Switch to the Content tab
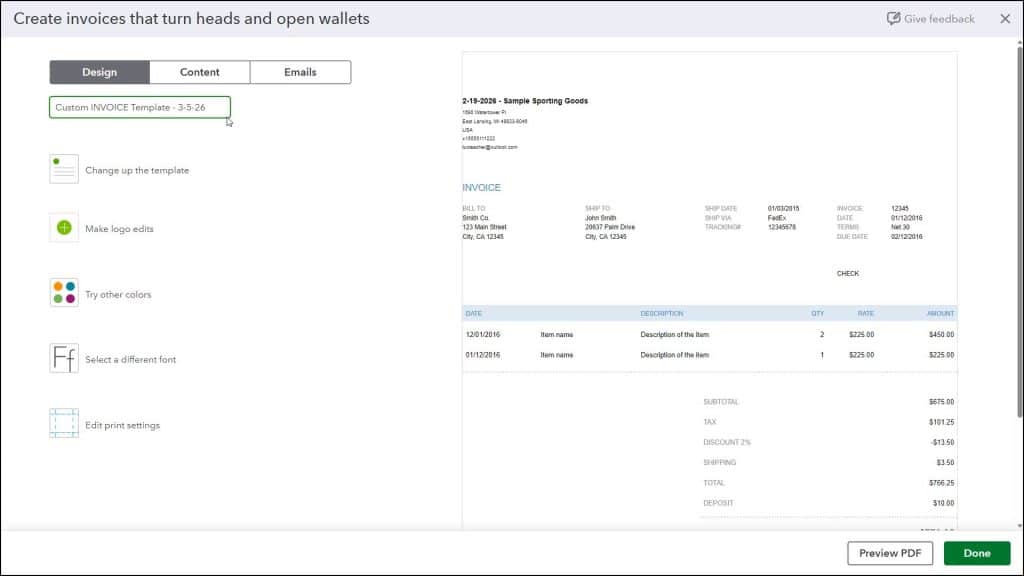Image resolution: width=1024 pixels, height=576 pixels. (200, 71)
